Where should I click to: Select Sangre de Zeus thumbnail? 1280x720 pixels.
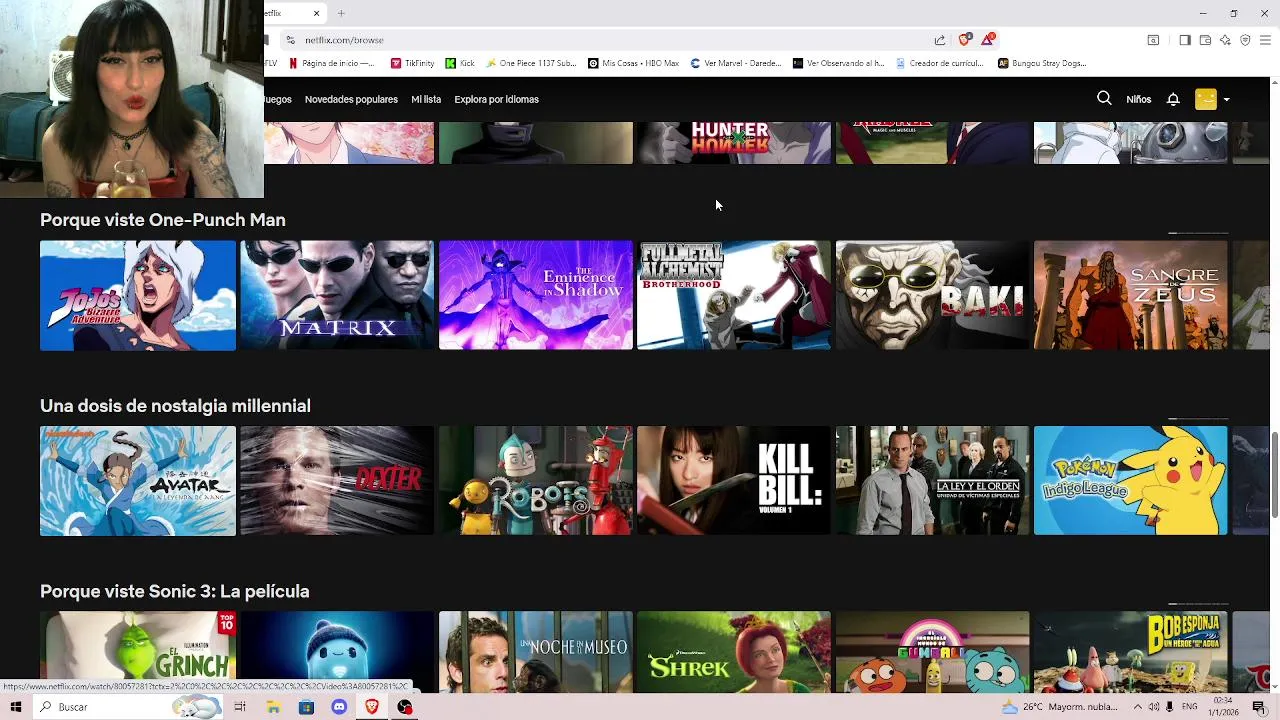[x=1130, y=295]
